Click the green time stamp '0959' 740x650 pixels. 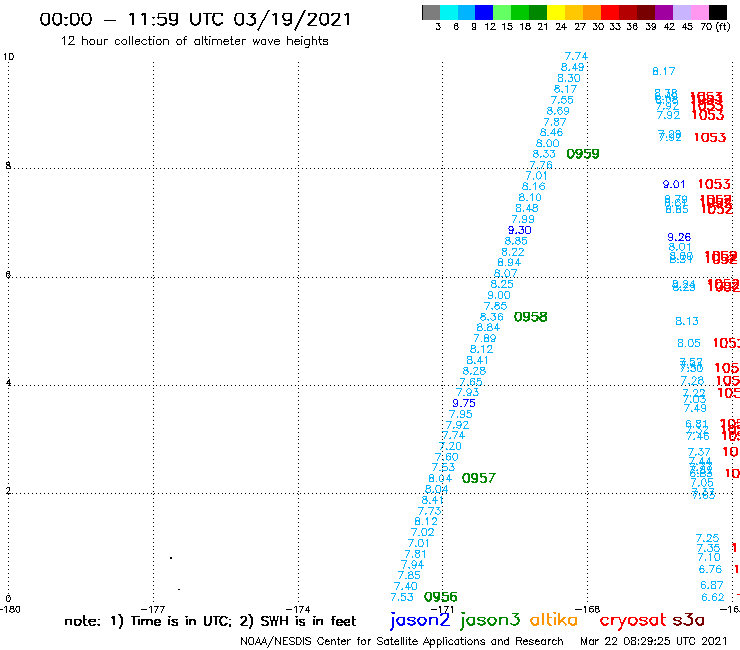pos(583,154)
